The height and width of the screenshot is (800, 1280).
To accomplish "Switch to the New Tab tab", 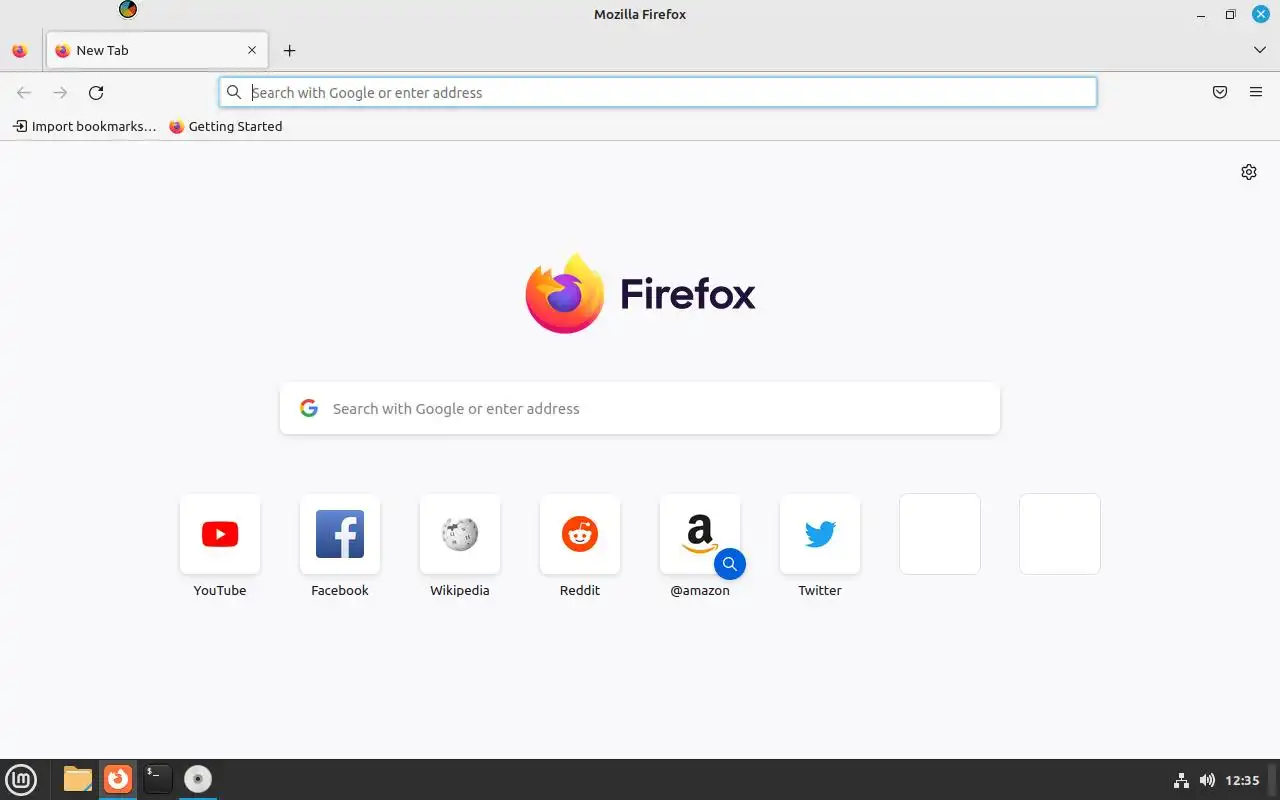I will [x=156, y=50].
